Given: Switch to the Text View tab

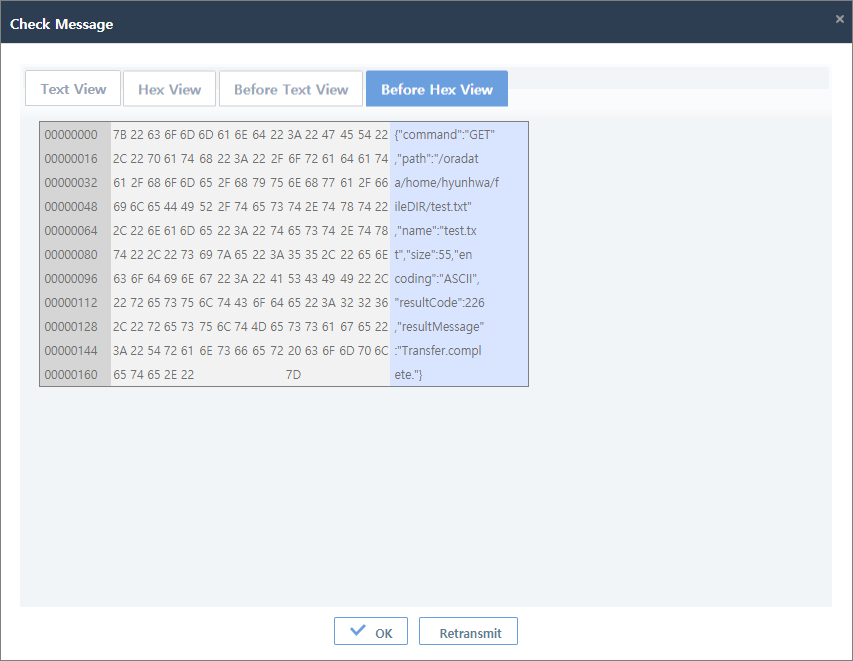Looking at the screenshot, I should 73,89.
